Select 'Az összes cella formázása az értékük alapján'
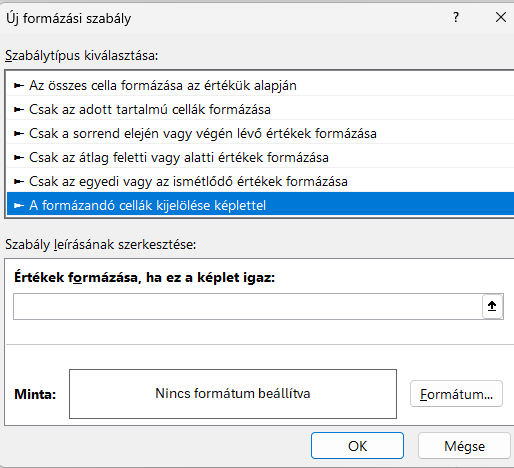The image size is (514, 468). 260,85
